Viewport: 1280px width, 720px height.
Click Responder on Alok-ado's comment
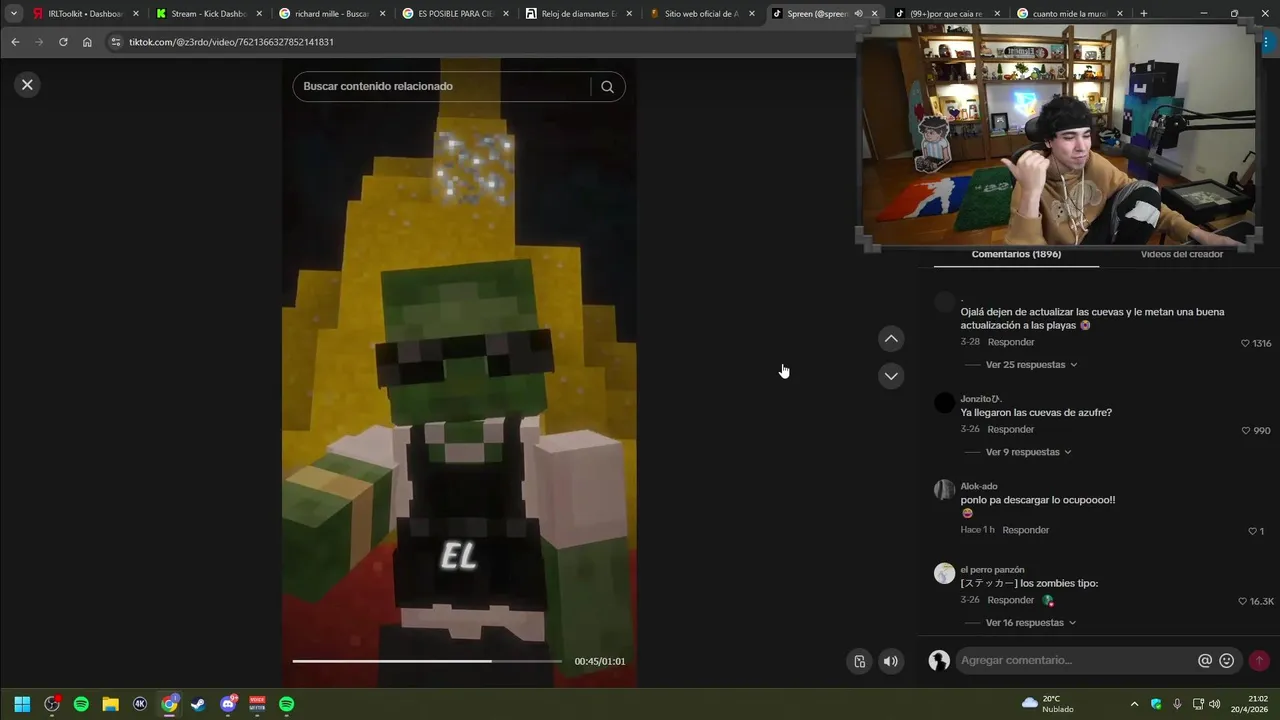point(1025,530)
